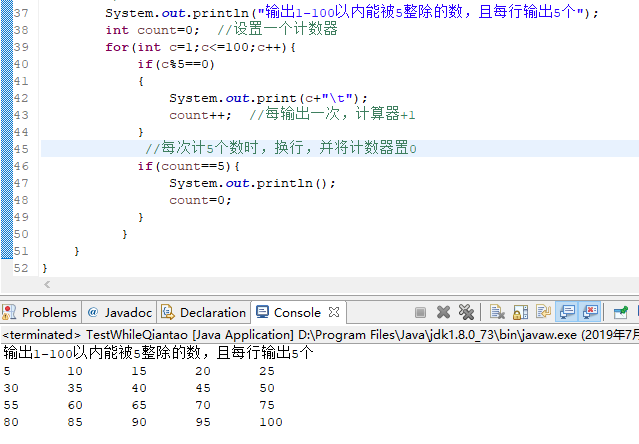This screenshot has width=639, height=444.
Task: Click line number 52 in gutter
Action: point(21,268)
